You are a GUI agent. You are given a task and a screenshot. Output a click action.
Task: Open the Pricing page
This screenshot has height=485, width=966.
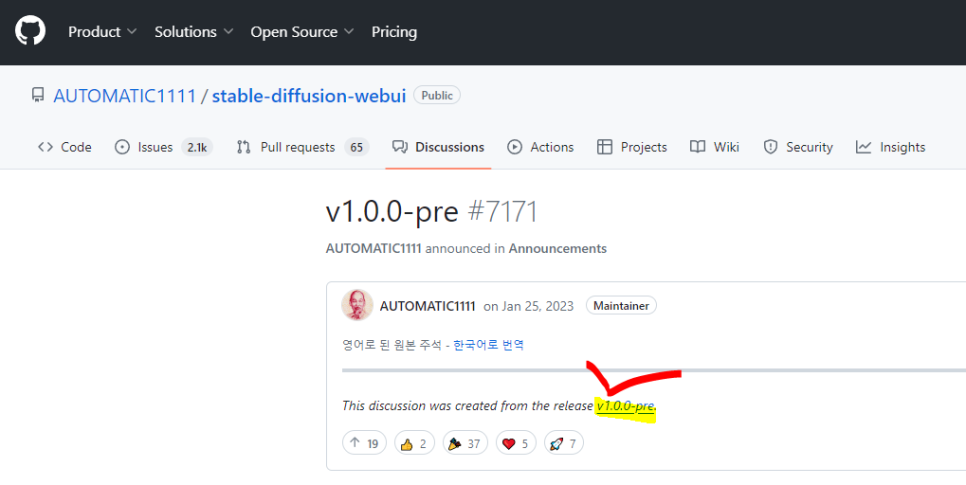pyautogui.click(x=394, y=32)
